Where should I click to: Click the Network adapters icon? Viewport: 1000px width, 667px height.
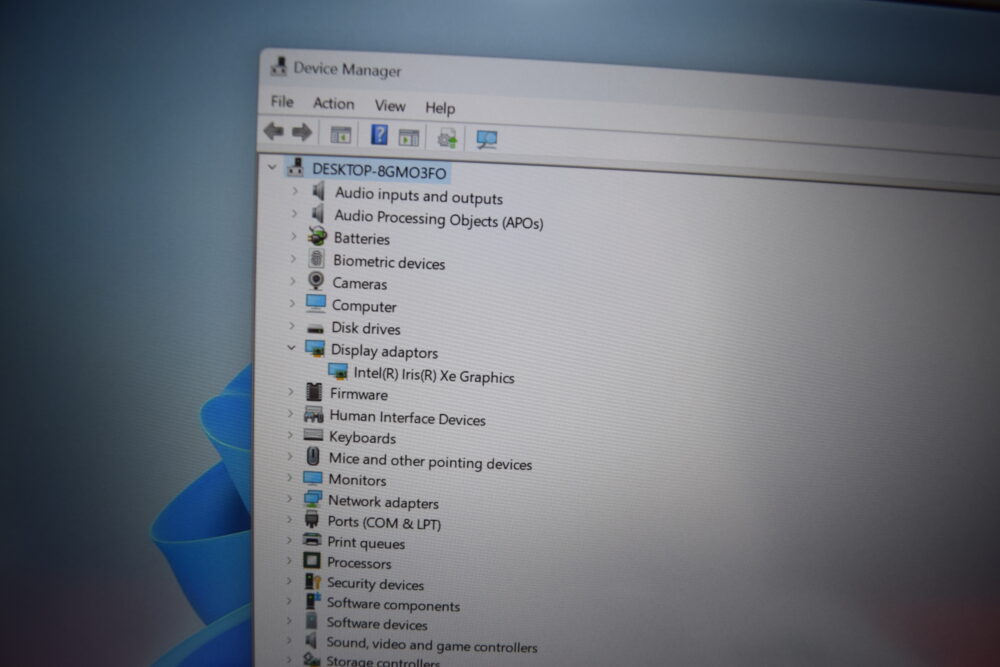click(312, 499)
